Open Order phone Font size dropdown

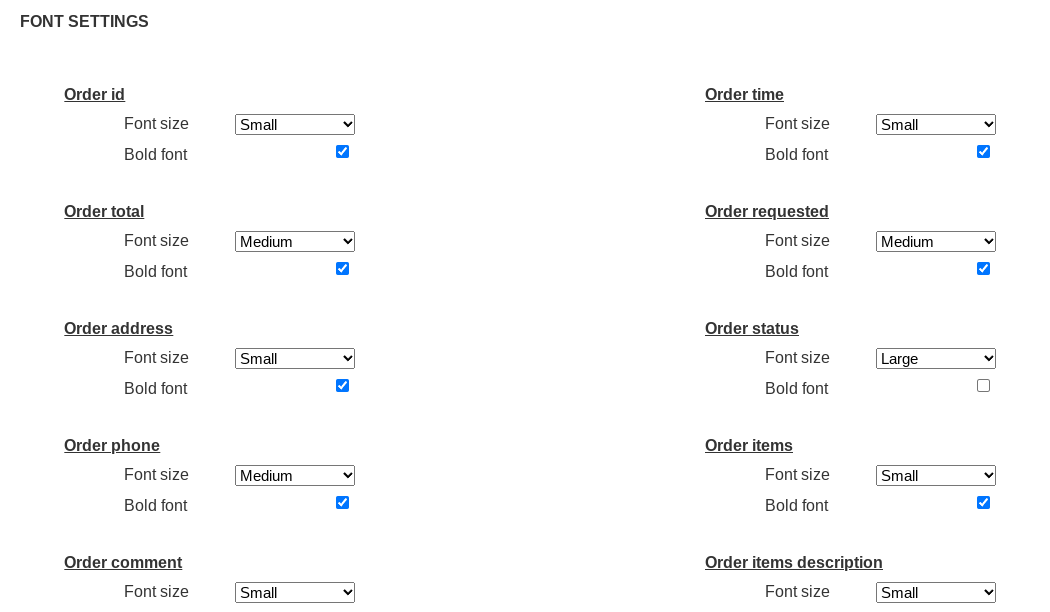295,476
